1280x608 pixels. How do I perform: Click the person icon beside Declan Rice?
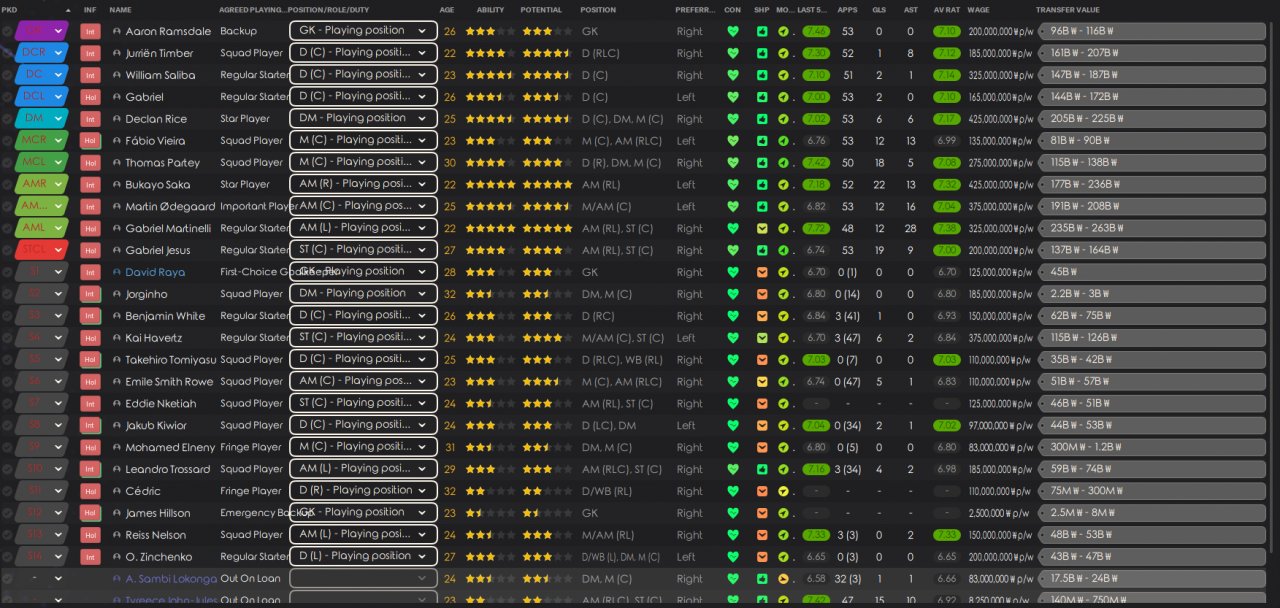point(117,119)
